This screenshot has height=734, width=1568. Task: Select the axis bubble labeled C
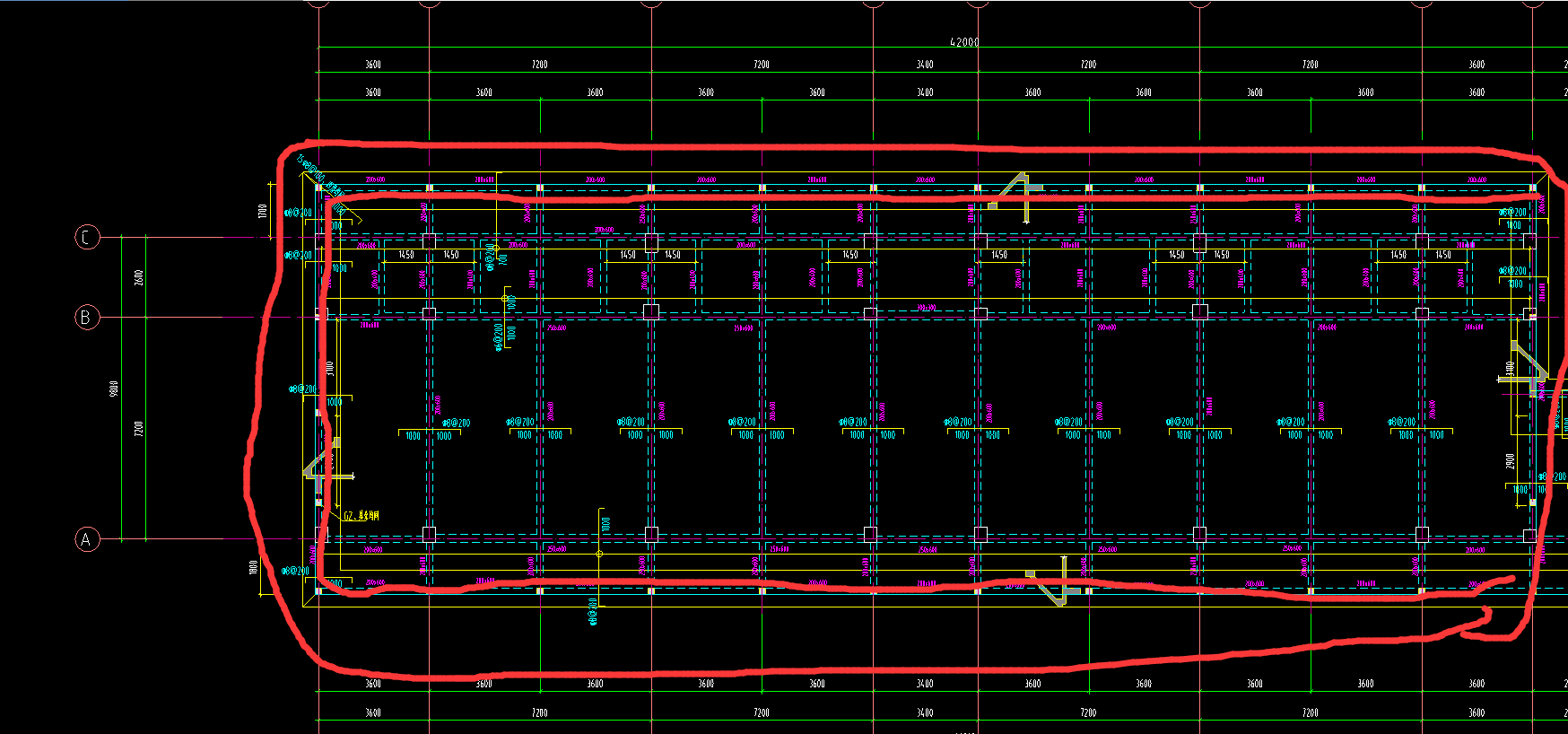(x=87, y=238)
